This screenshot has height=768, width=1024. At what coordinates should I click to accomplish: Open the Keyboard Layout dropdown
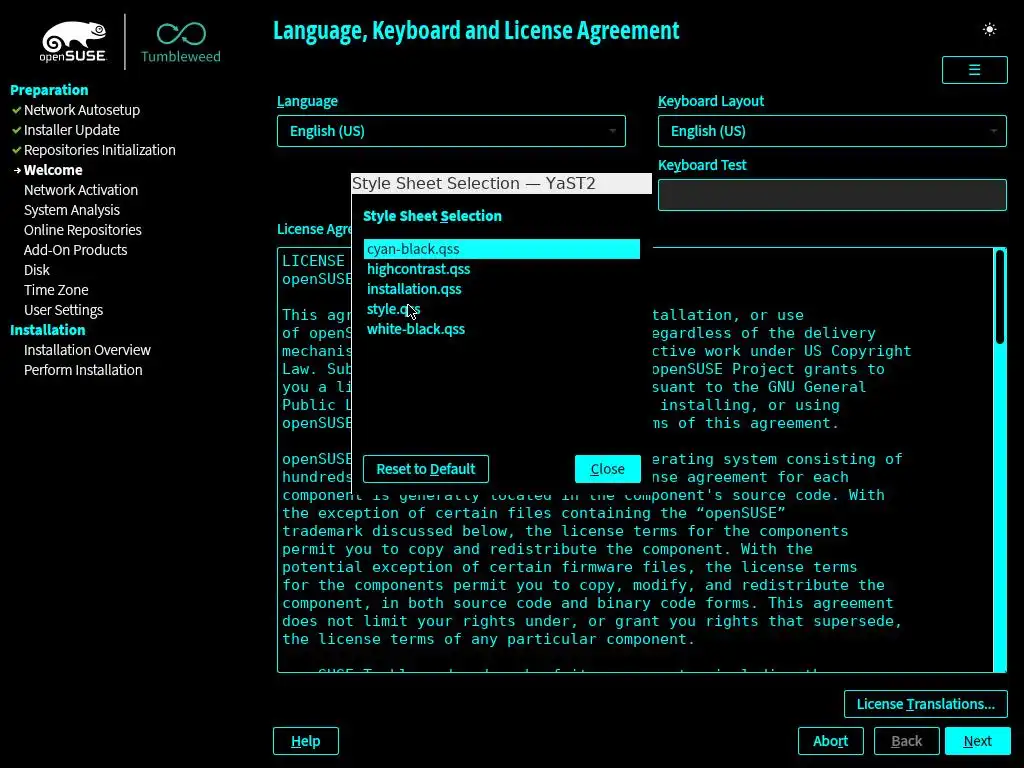pos(832,131)
